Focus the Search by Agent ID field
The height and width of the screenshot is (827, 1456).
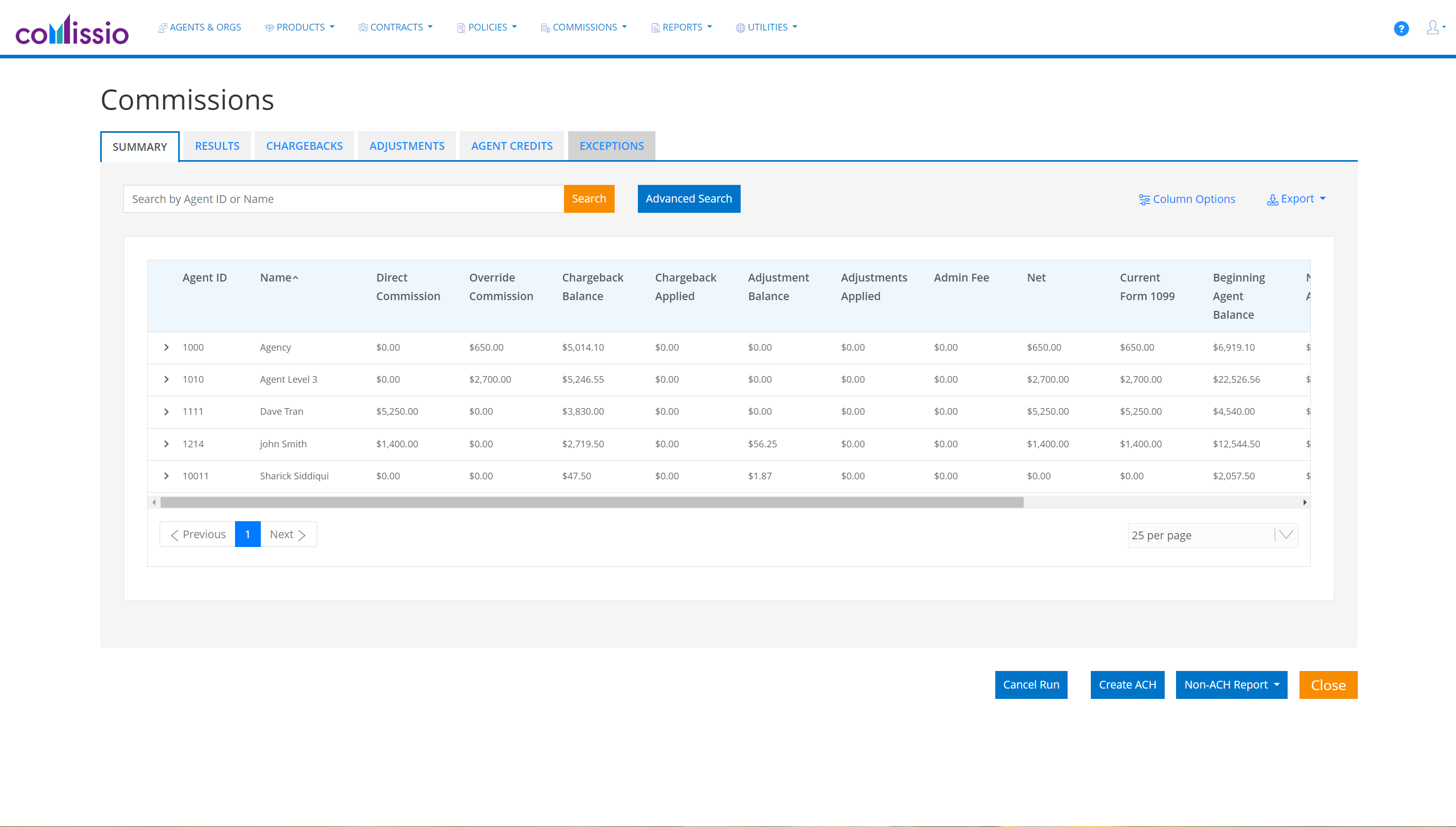click(x=343, y=199)
